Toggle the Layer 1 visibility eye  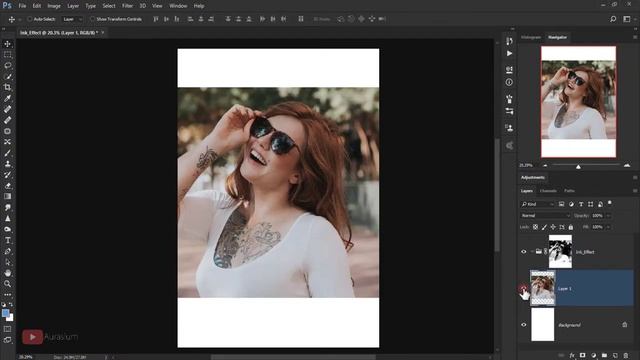(524, 289)
